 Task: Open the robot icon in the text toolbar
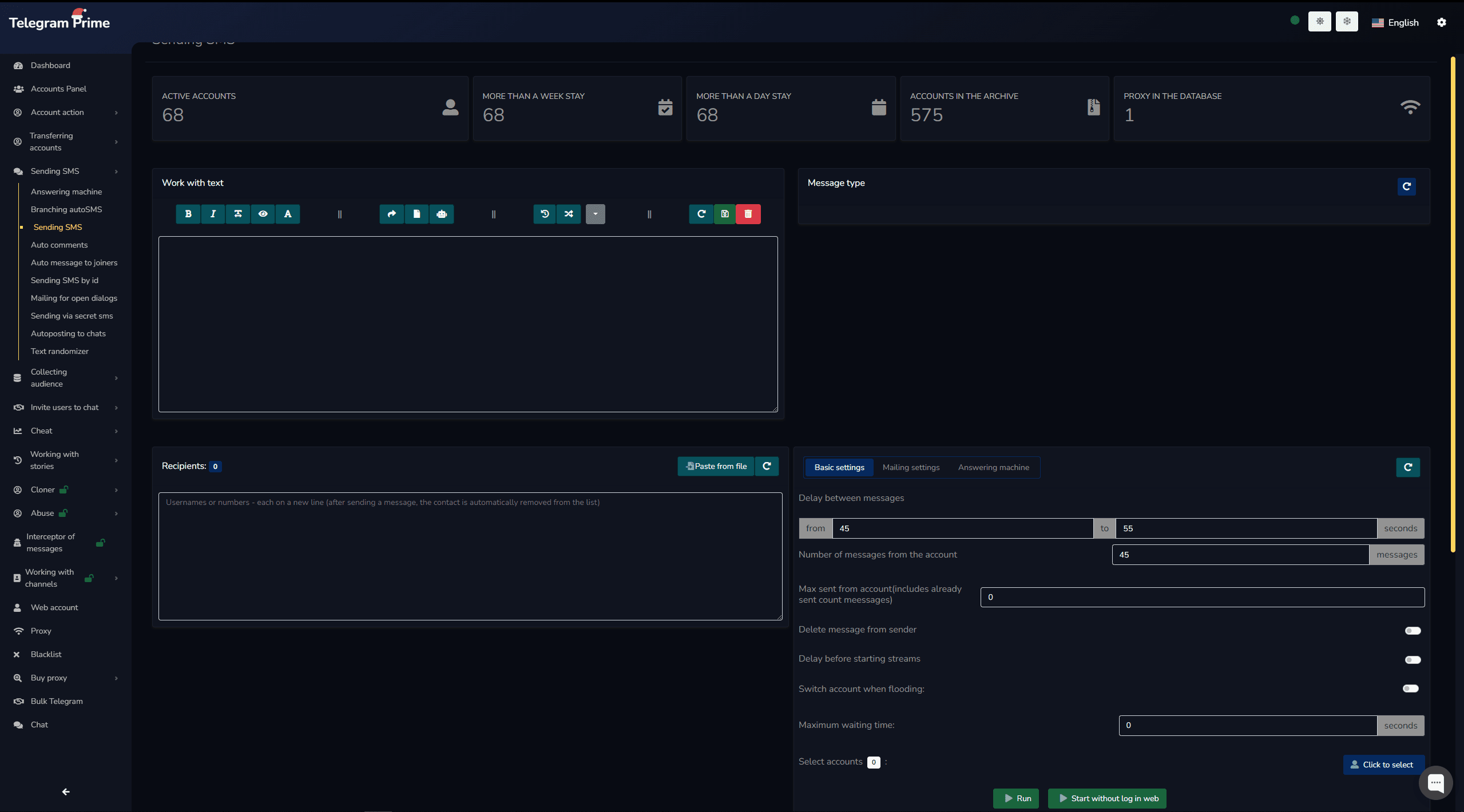click(x=441, y=214)
